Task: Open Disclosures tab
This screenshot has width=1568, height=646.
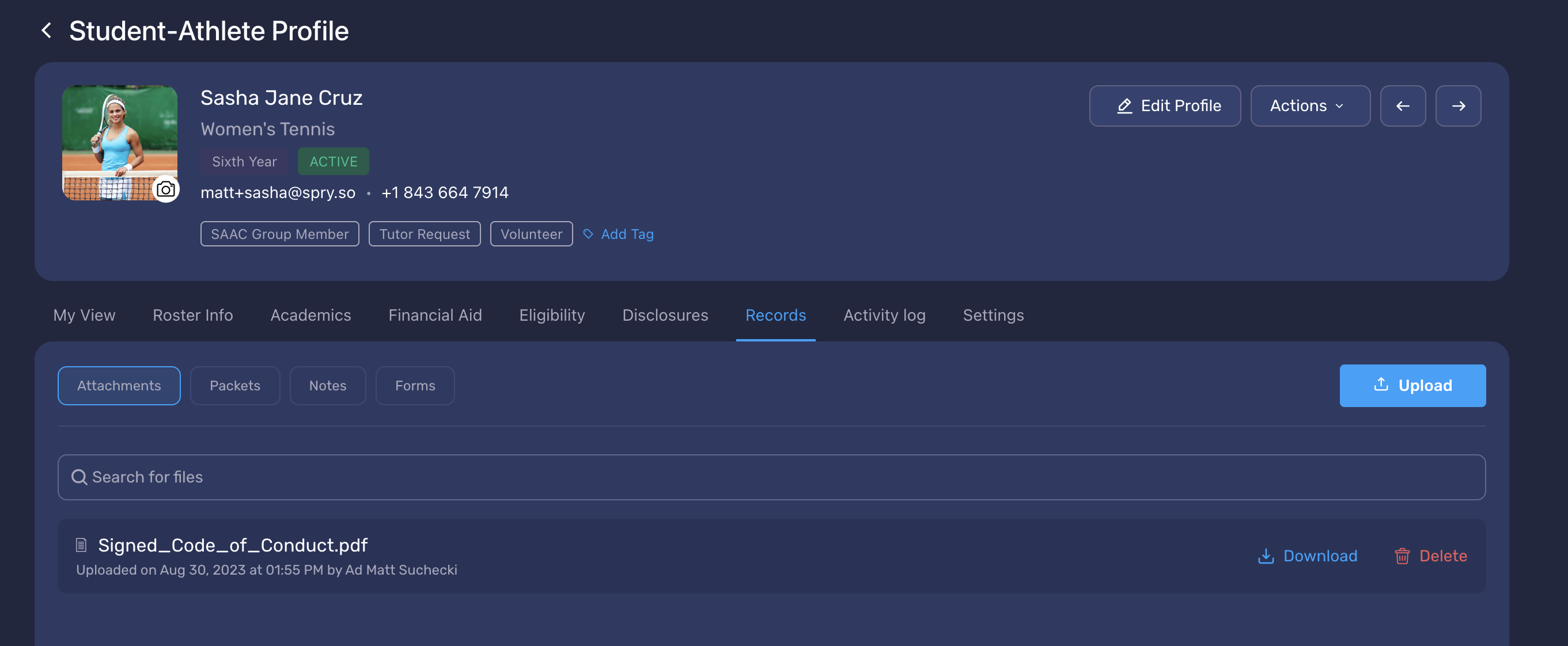Action: [665, 315]
